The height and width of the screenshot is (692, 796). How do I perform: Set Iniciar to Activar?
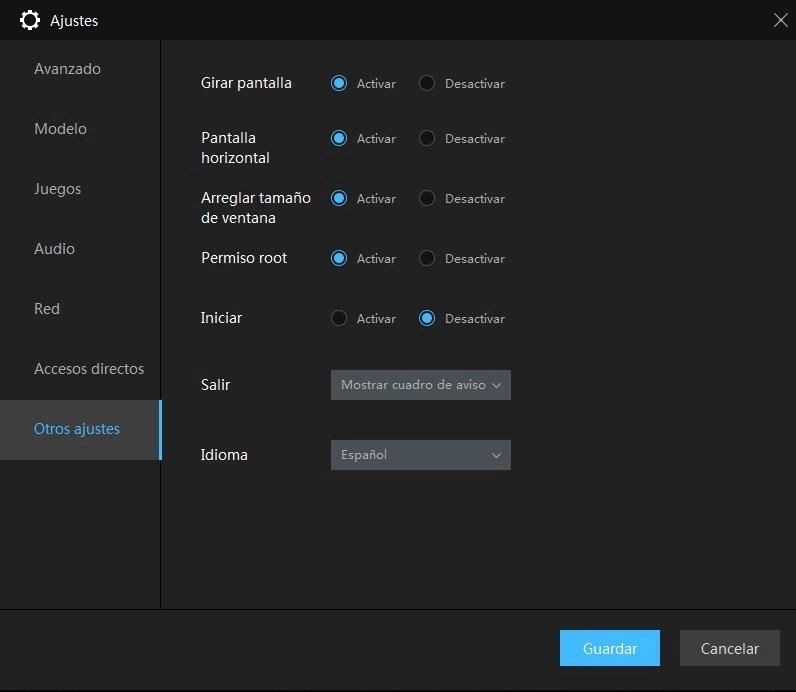click(x=339, y=318)
